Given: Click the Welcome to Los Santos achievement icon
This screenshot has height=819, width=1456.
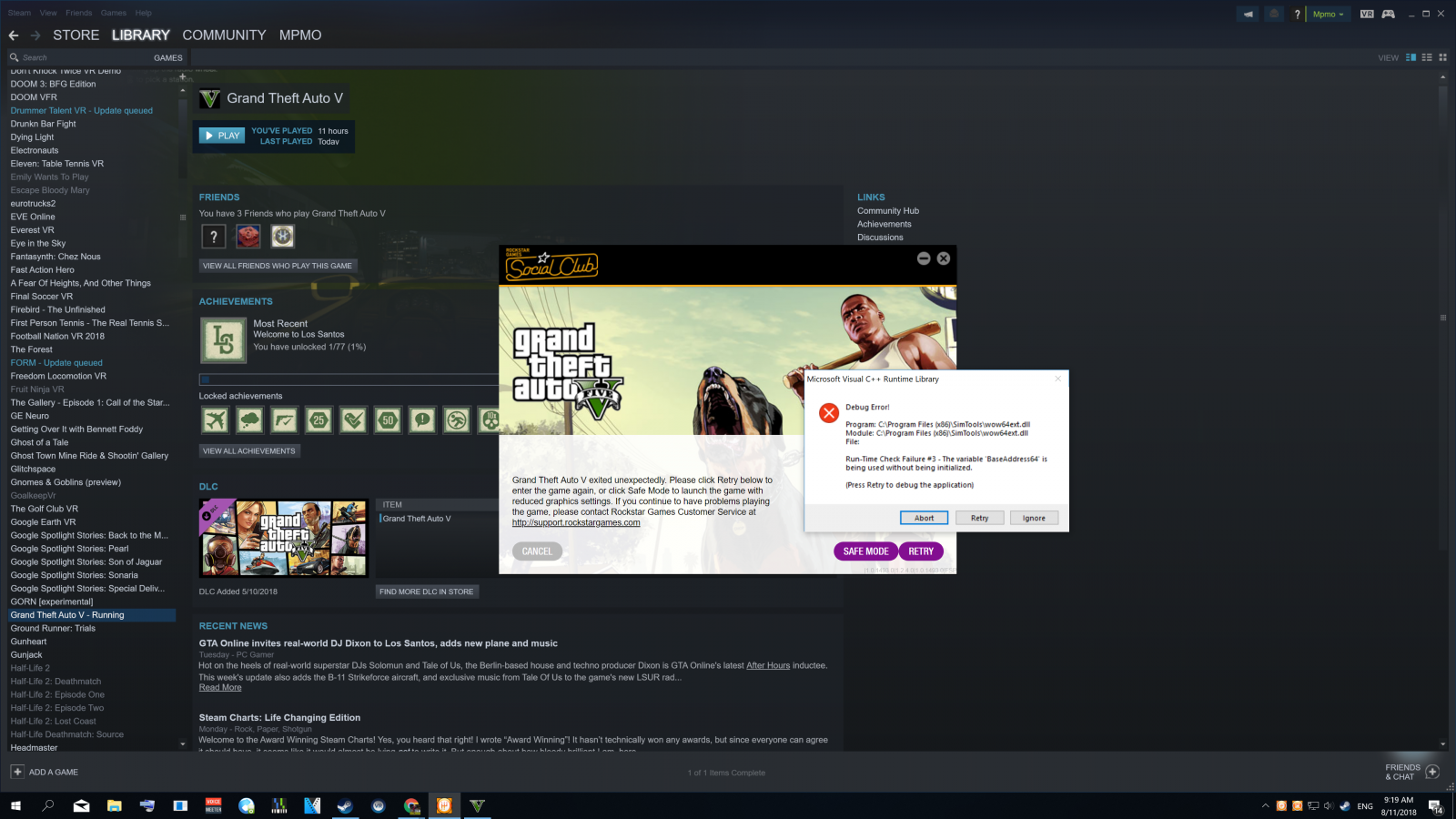Looking at the screenshot, I should coord(224,340).
